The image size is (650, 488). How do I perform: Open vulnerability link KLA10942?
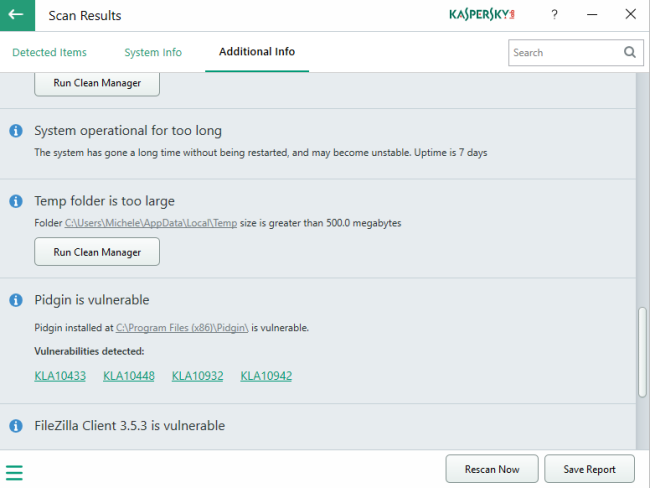tap(266, 376)
